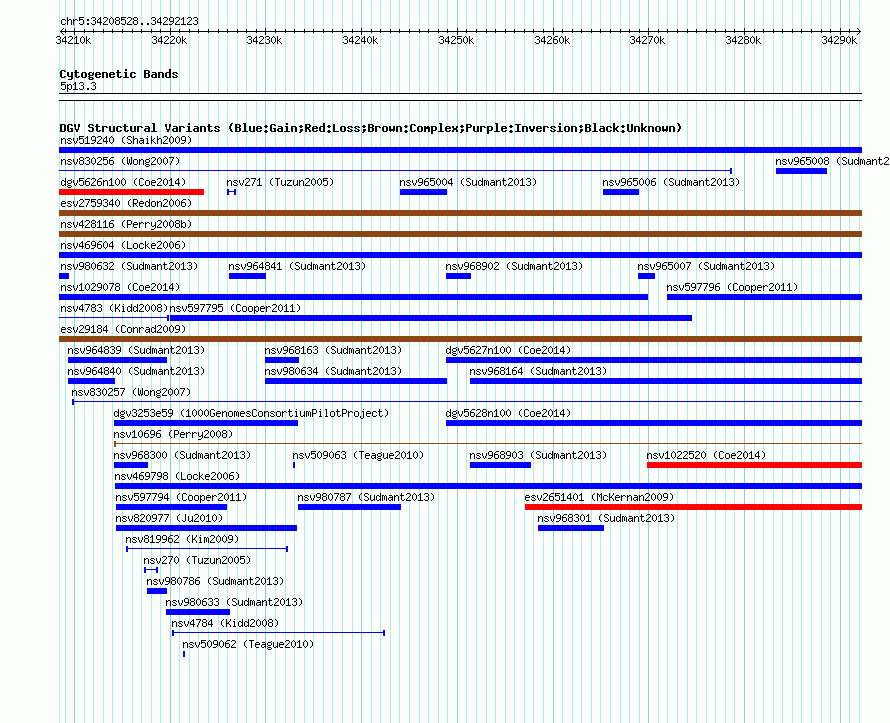Select nsv980787 (Sudmant2013) label
This screenshot has width=890, height=723.
(x=366, y=497)
